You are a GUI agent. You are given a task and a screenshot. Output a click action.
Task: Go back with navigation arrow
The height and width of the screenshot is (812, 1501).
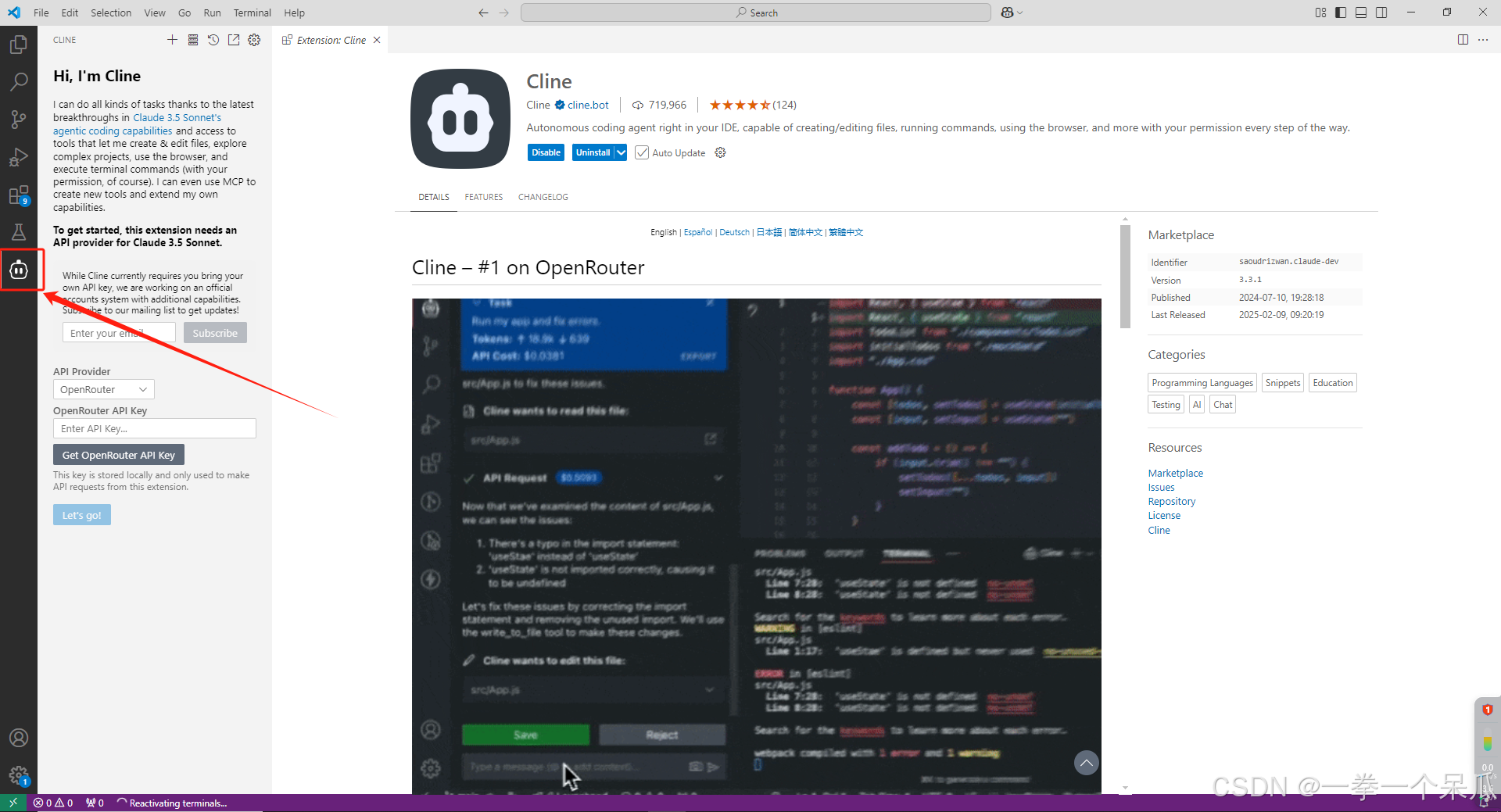tap(483, 13)
